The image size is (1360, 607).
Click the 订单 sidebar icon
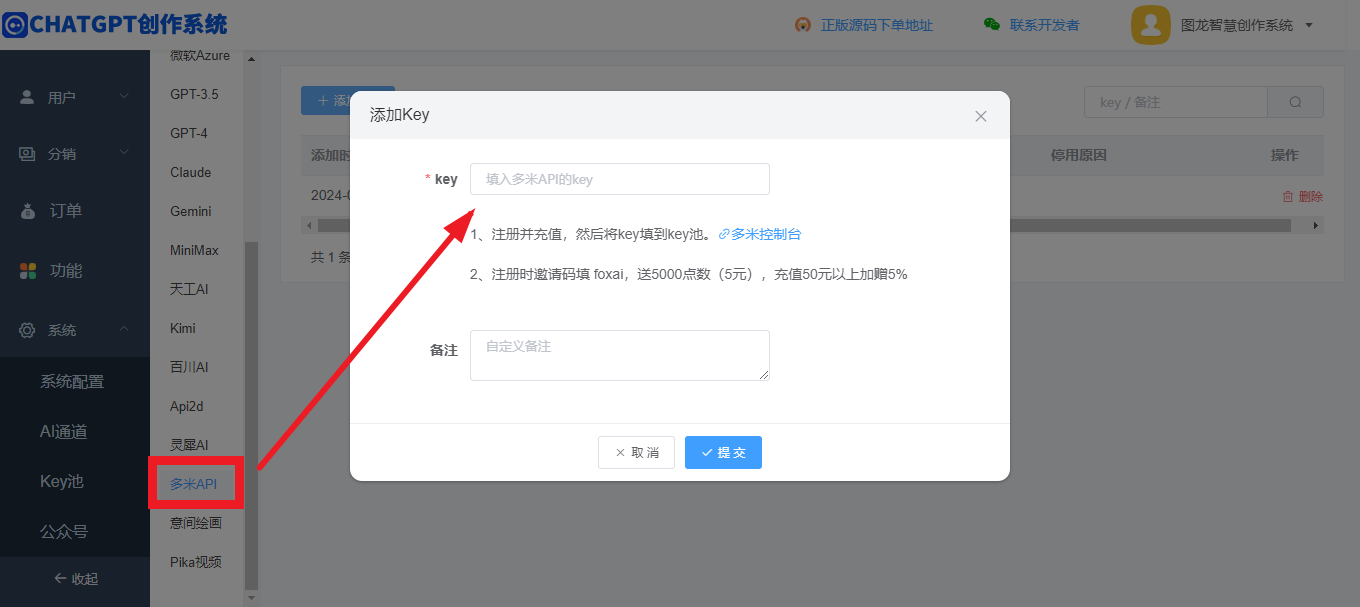[28, 211]
